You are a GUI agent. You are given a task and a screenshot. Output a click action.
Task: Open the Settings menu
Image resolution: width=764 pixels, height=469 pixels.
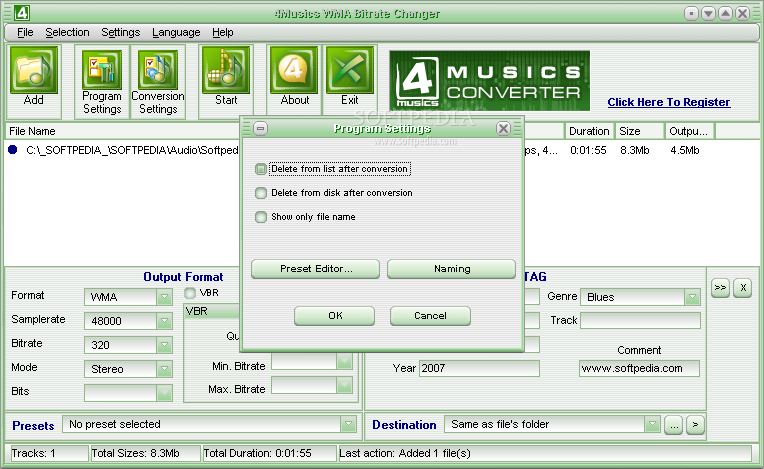point(120,32)
